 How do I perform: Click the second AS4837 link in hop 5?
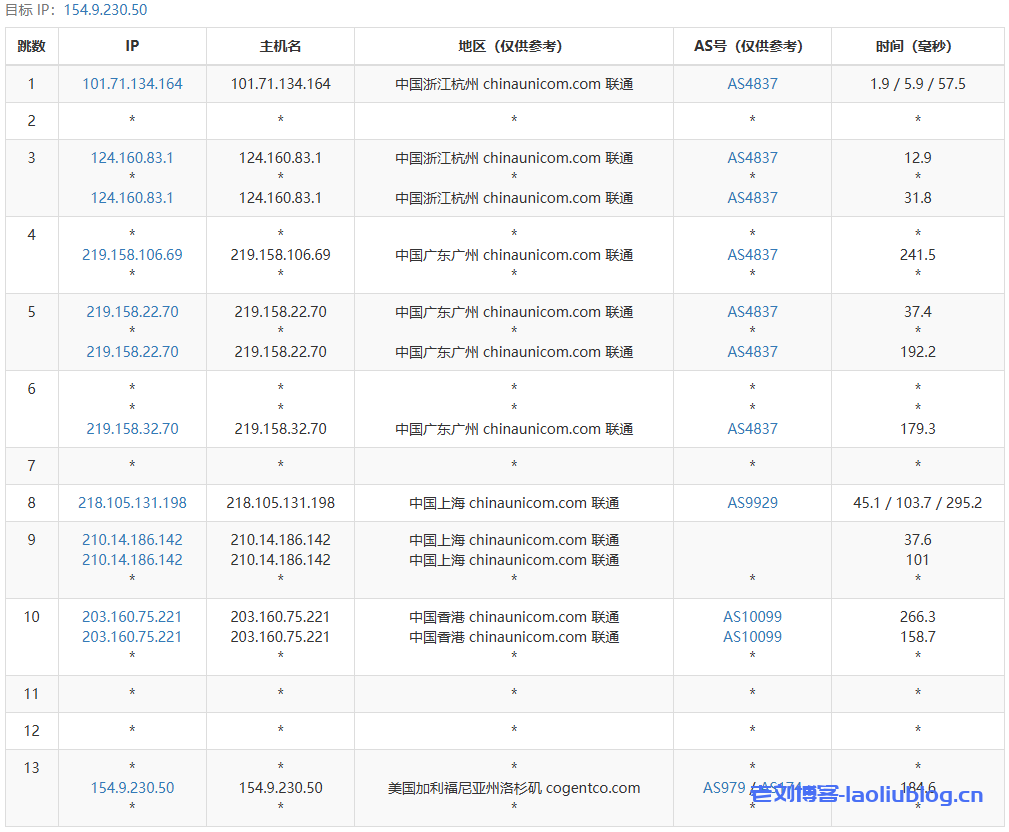click(752, 351)
